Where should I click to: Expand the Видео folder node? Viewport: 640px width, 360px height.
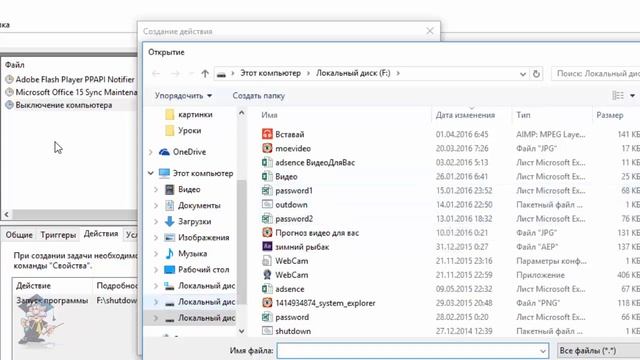pyautogui.click(x=156, y=189)
